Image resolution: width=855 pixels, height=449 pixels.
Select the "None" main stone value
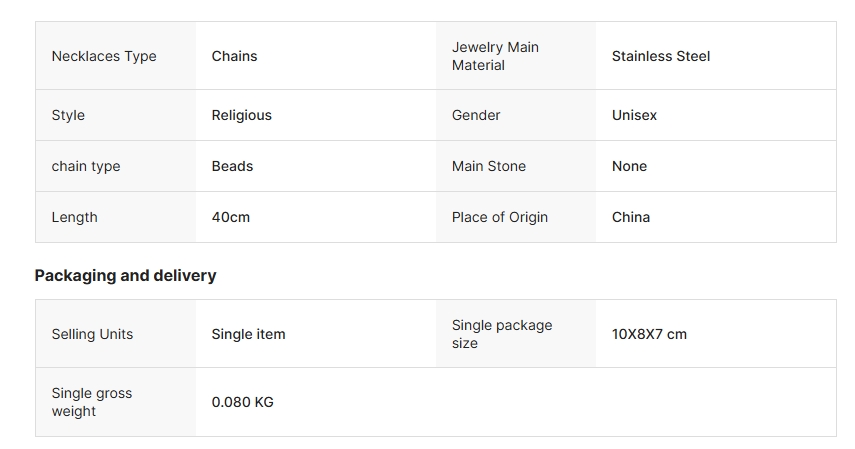(x=629, y=166)
